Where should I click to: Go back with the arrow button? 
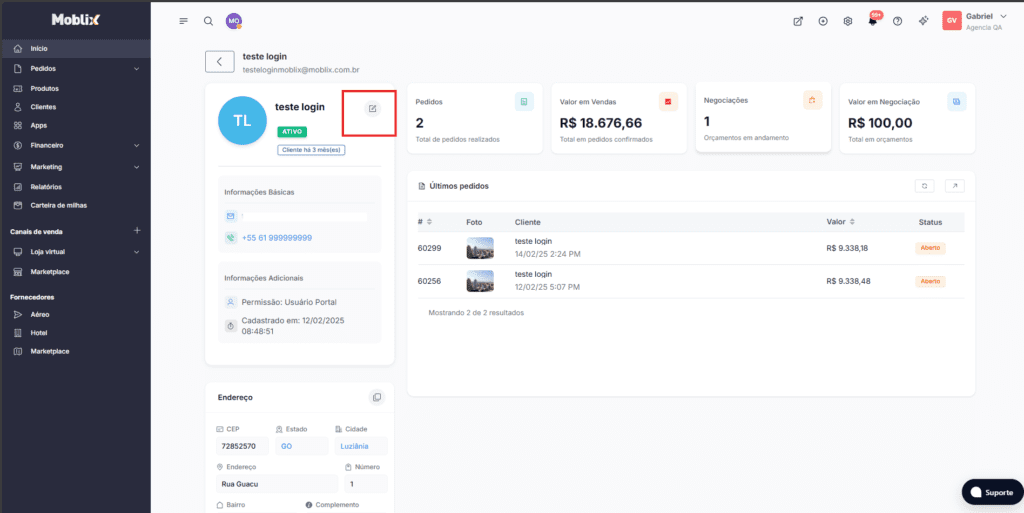pos(219,61)
